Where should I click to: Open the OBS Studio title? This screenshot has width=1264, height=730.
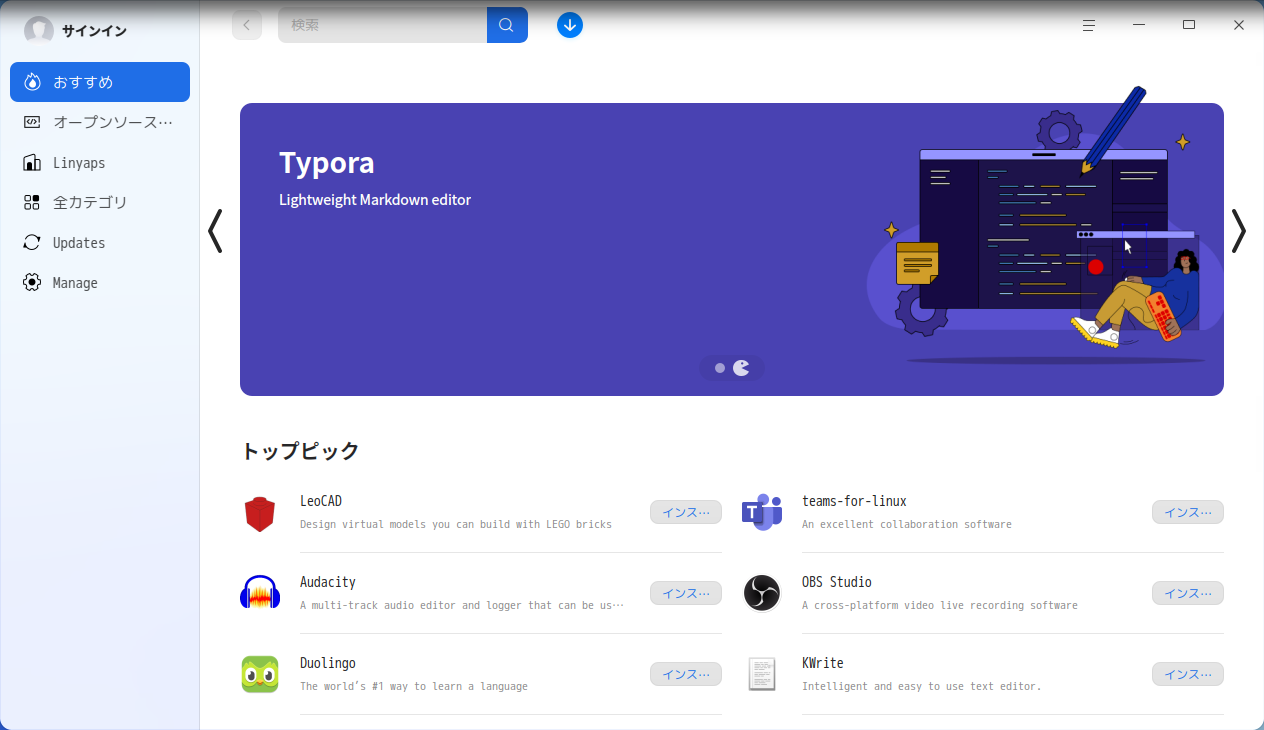click(837, 582)
